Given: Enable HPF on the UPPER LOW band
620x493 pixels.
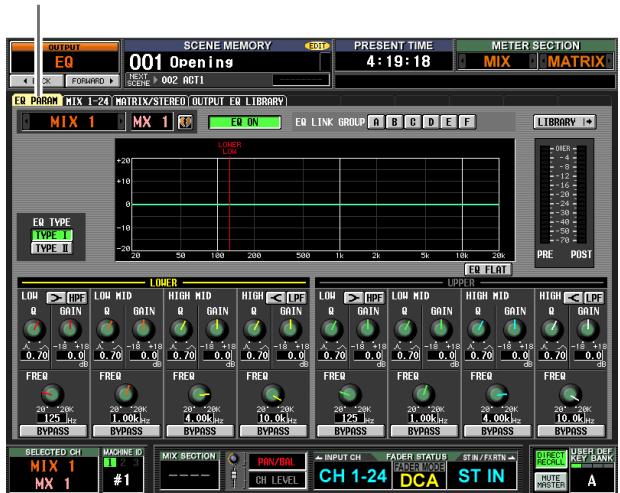Looking at the screenshot, I should 374,298.
